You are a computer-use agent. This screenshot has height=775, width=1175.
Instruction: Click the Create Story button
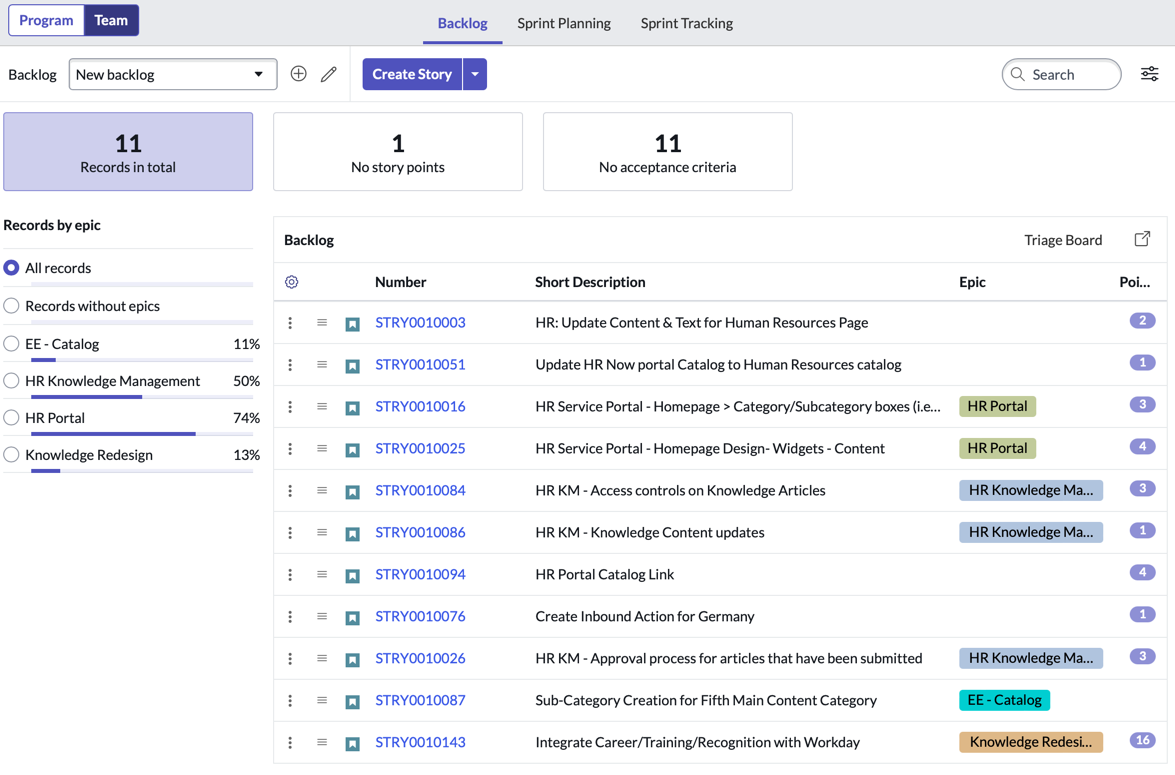(x=412, y=74)
